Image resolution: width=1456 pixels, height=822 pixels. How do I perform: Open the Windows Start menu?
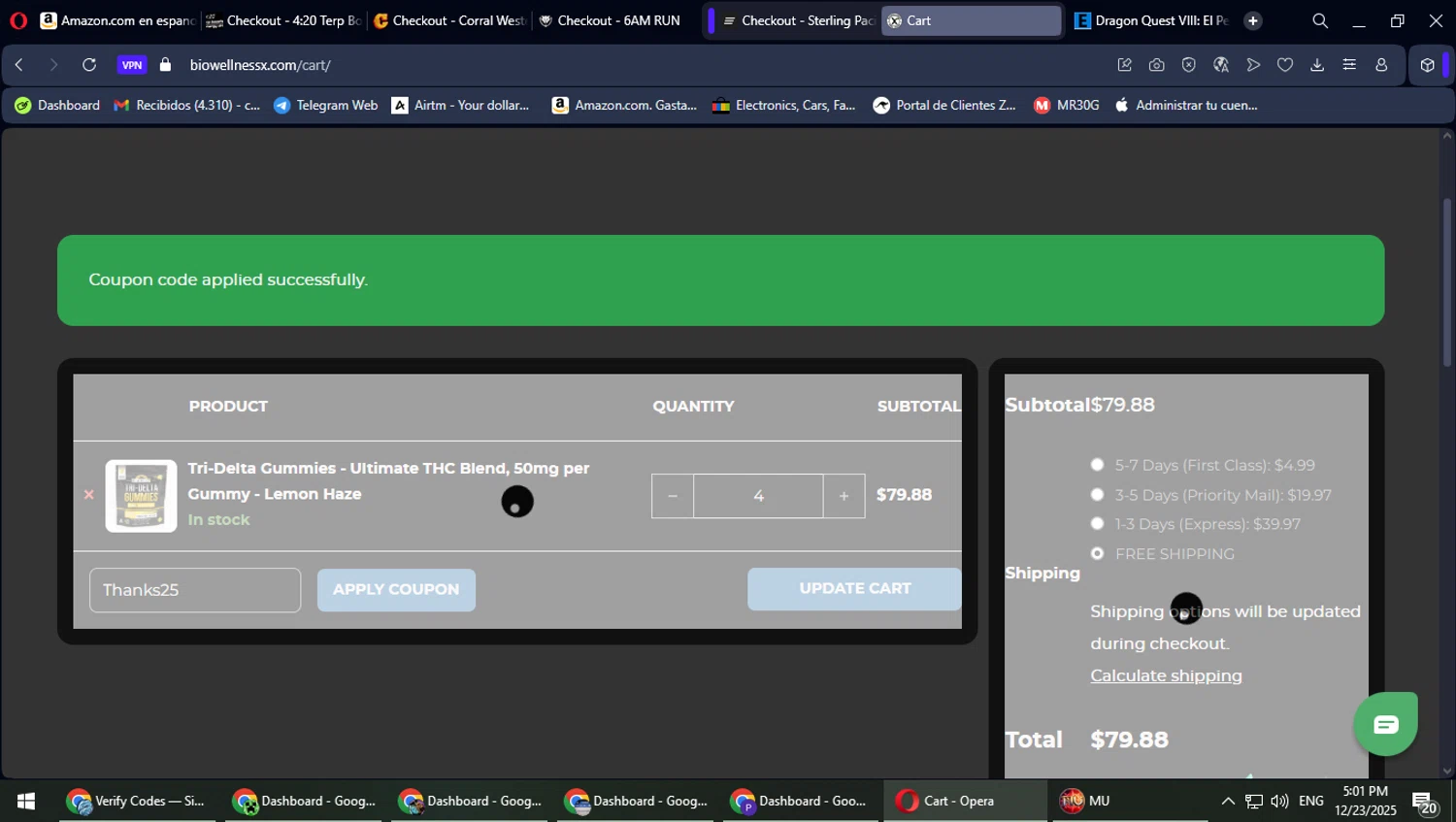[x=26, y=801]
